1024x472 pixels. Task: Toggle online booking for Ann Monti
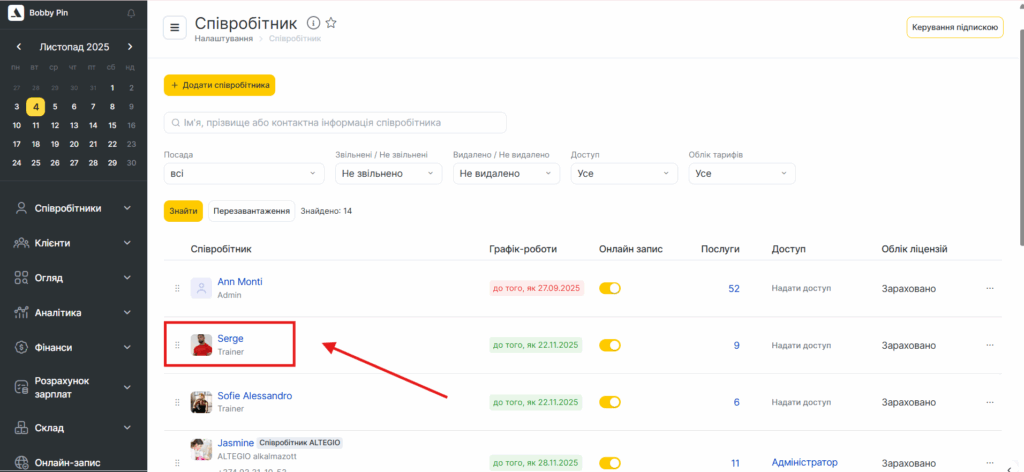point(610,288)
